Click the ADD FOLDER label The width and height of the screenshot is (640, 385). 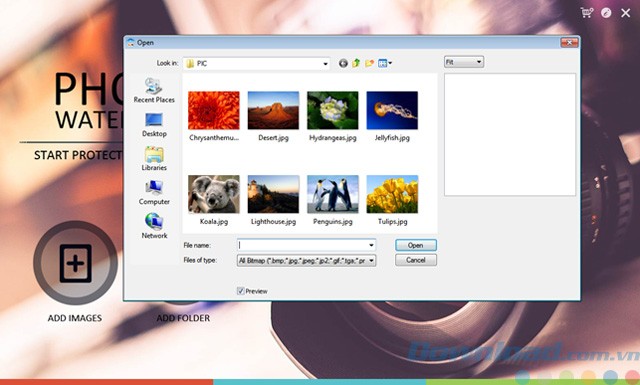click(183, 318)
